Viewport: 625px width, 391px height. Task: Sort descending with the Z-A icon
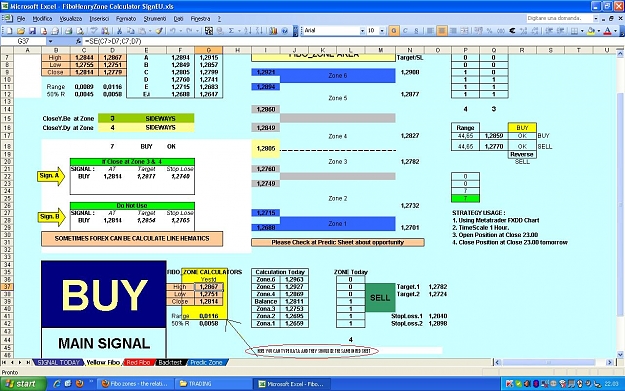[259, 31]
